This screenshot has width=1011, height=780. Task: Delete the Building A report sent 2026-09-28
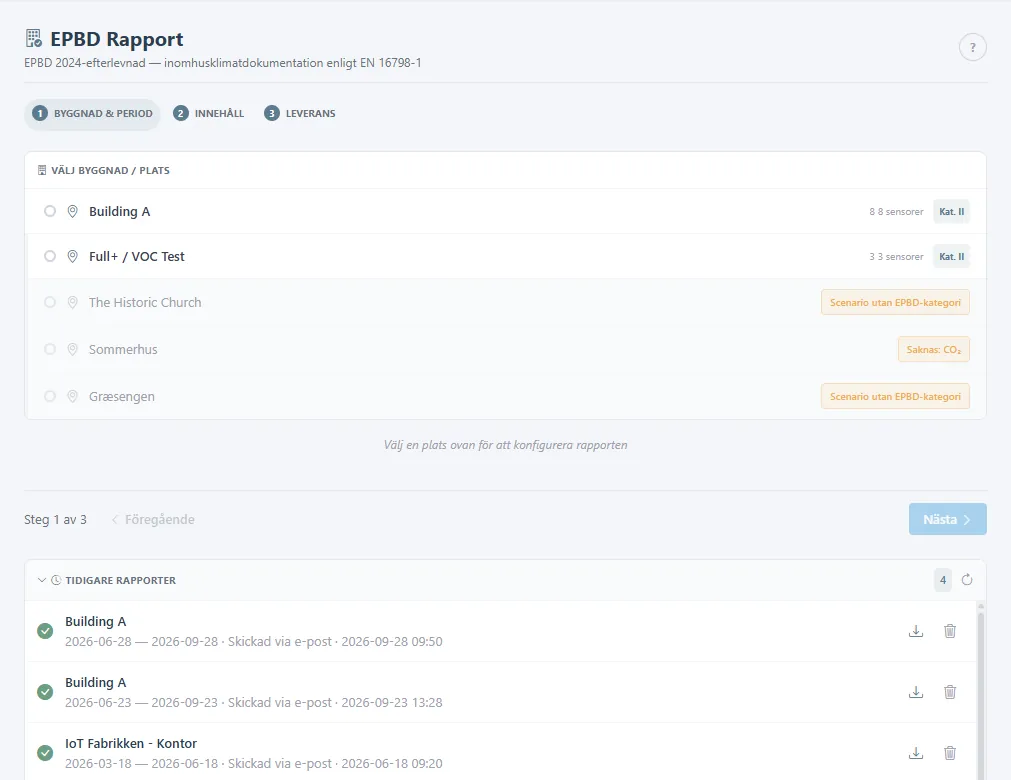click(x=950, y=631)
